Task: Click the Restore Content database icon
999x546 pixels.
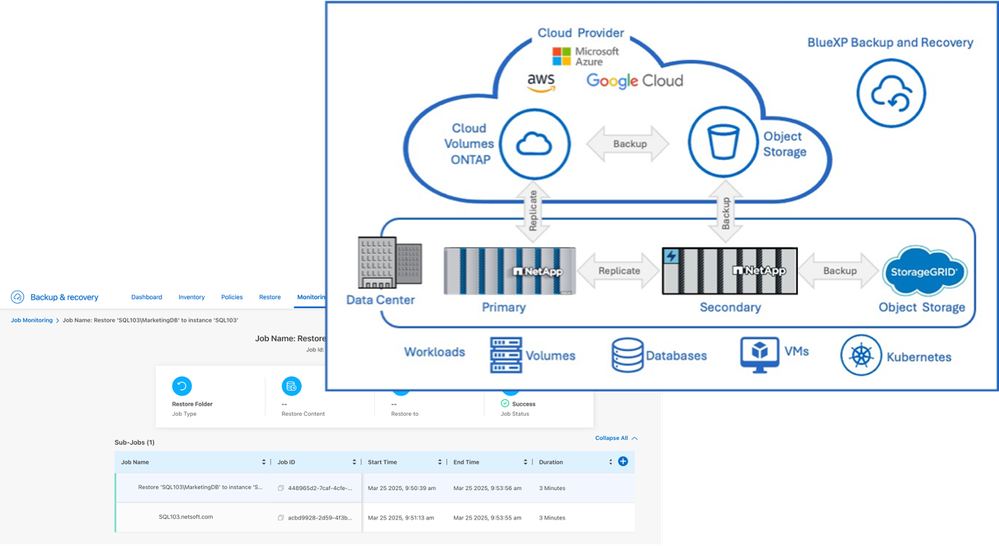Action: (291, 386)
